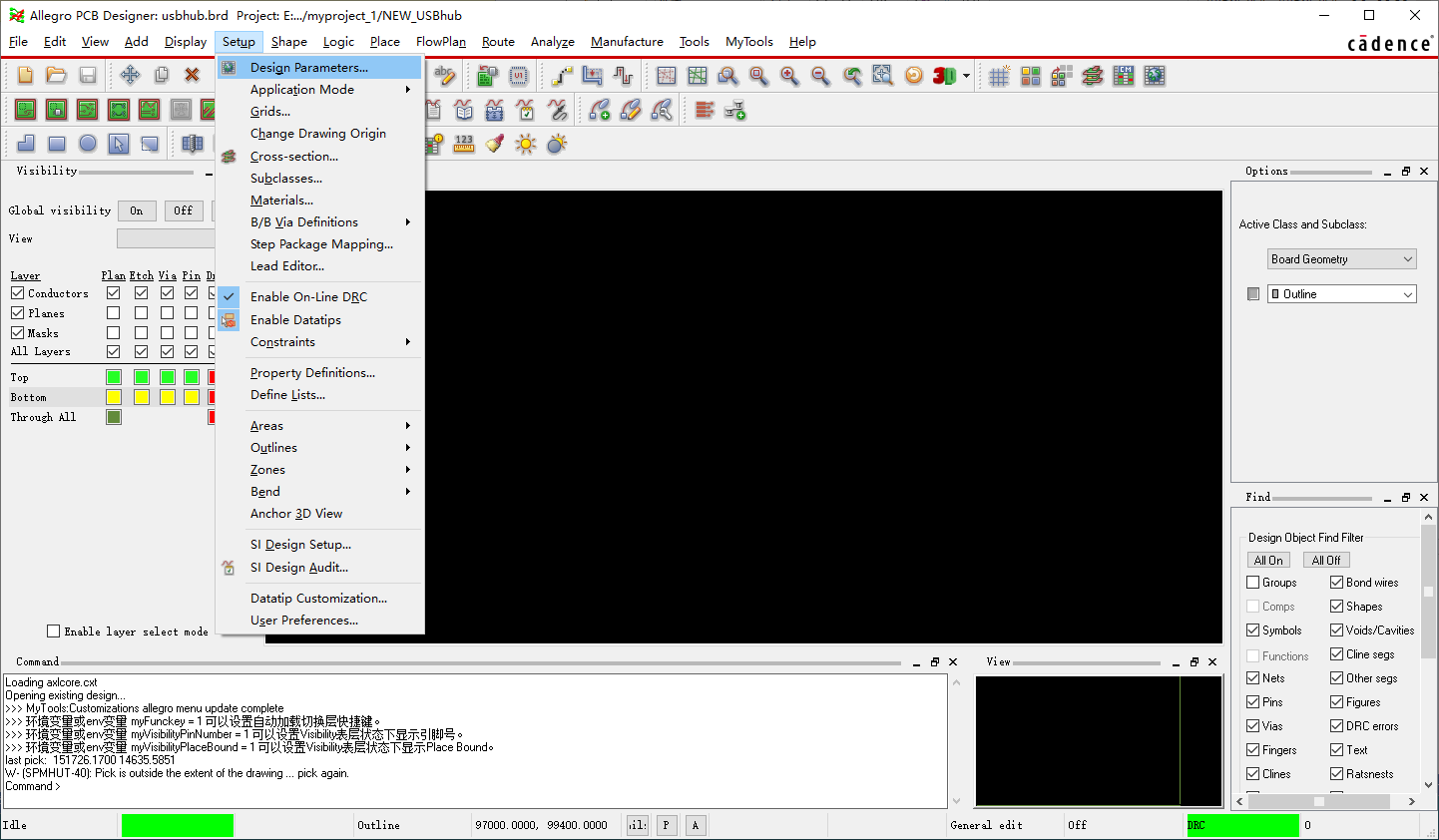Select the Move tool icon

point(130,76)
